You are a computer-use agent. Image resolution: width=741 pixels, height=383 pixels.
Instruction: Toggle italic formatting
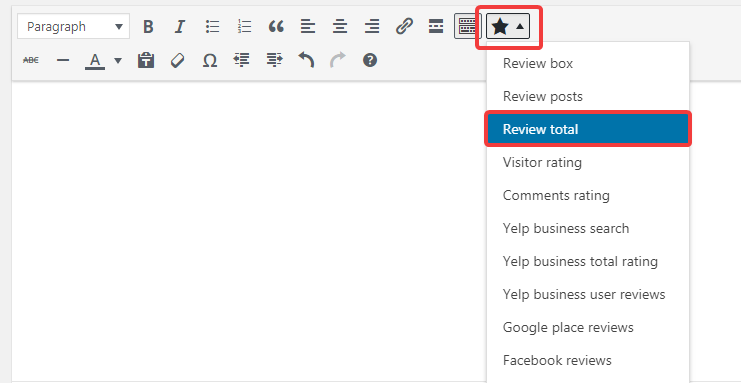(179, 26)
